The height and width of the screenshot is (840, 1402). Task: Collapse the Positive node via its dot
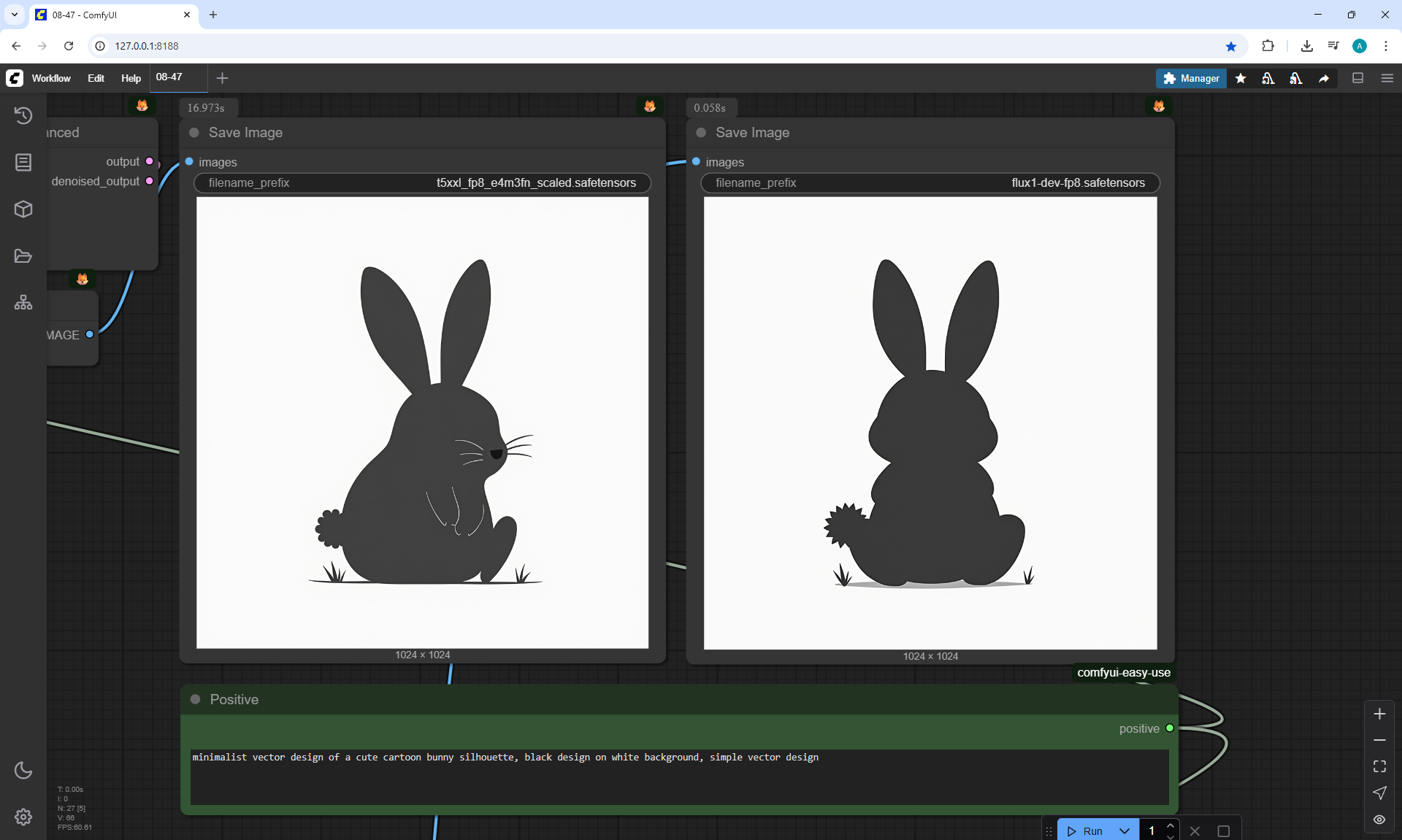195,699
